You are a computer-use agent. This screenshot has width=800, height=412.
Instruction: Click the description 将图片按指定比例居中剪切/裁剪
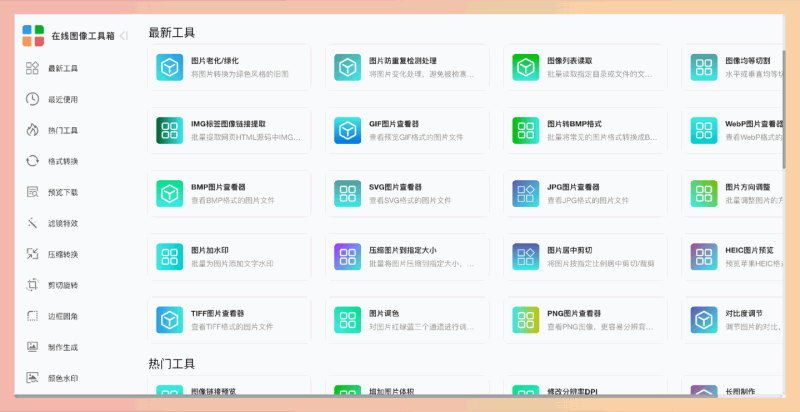601,264
